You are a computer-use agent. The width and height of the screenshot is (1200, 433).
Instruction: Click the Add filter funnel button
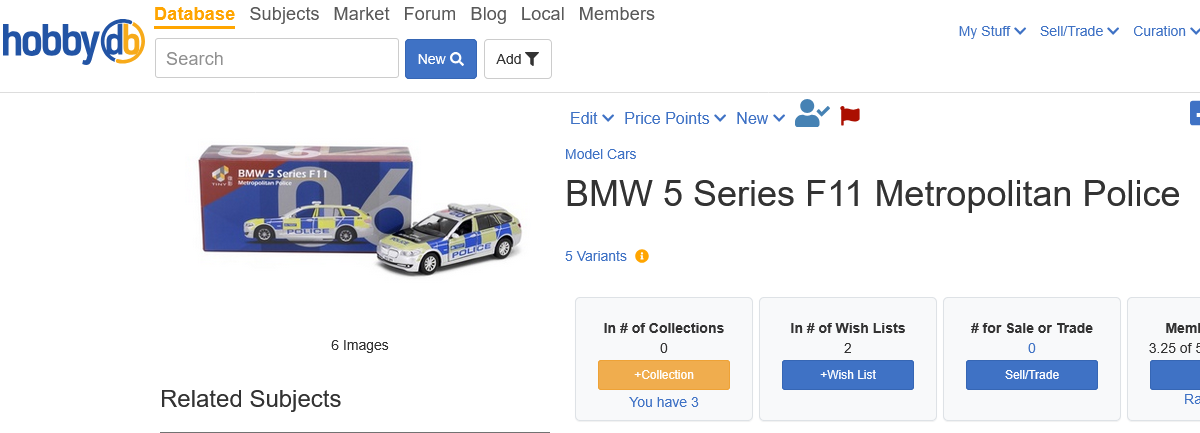click(x=517, y=59)
